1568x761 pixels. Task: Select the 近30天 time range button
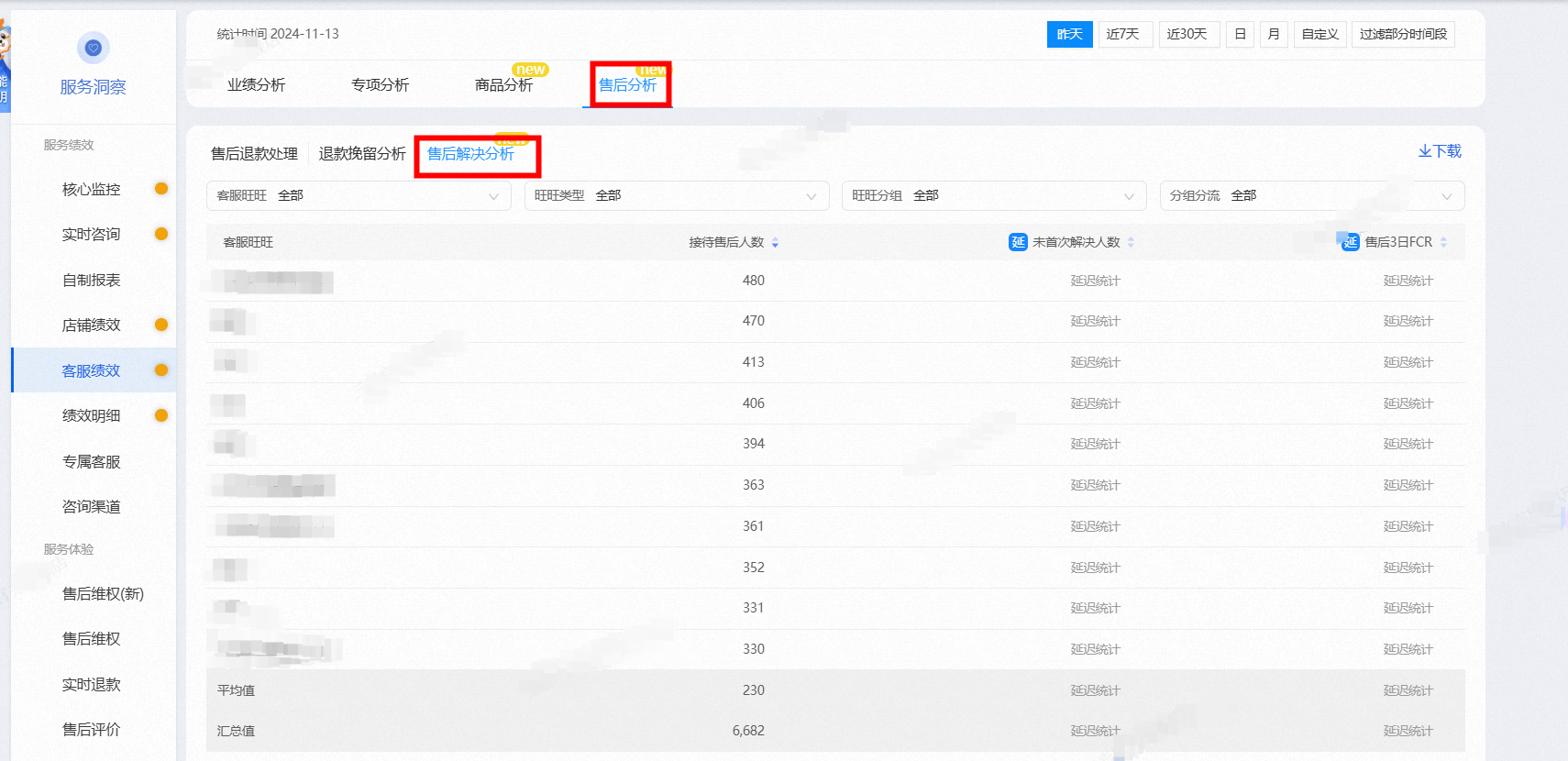(x=1187, y=34)
